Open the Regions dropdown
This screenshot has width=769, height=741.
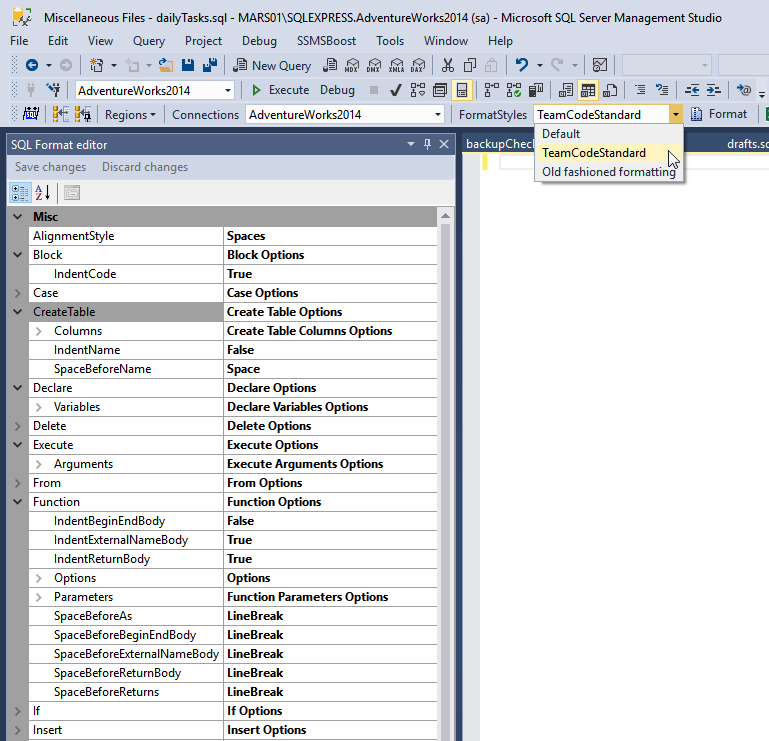(x=130, y=114)
